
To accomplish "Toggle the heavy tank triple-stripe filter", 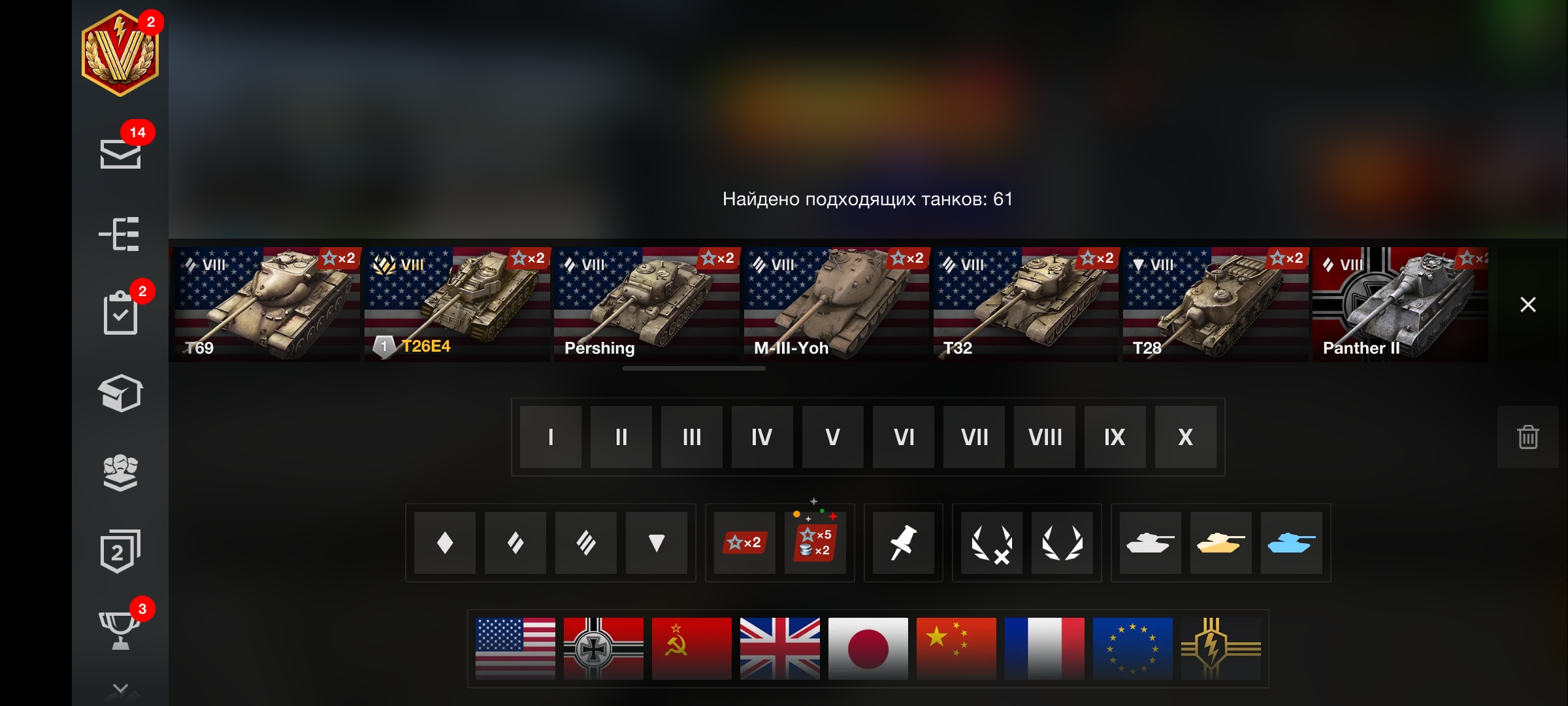I will (586, 543).
